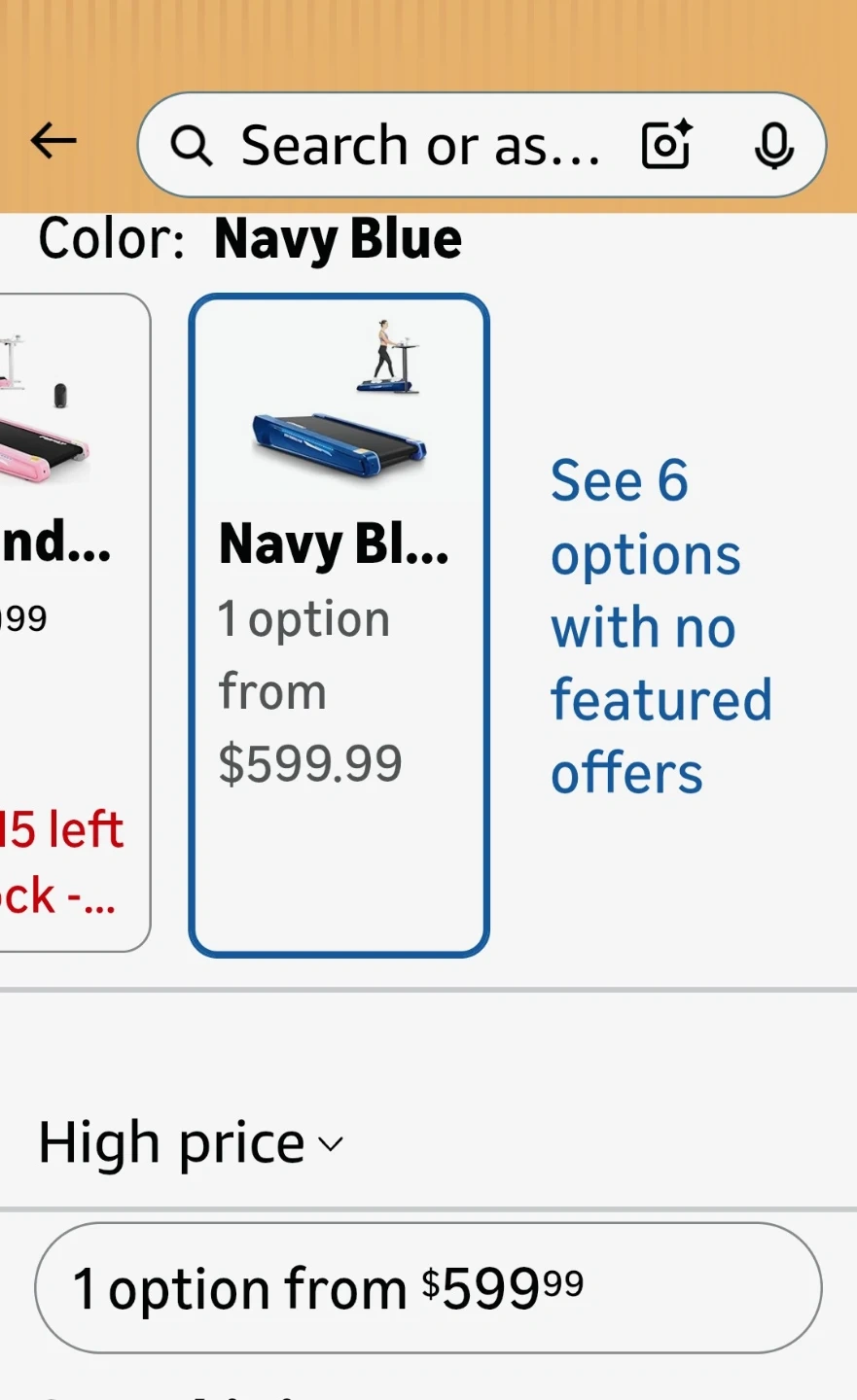The width and height of the screenshot is (857, 1400).
Task: Tap the small woman-walking-on-treadmill picture
Action: 388,356
